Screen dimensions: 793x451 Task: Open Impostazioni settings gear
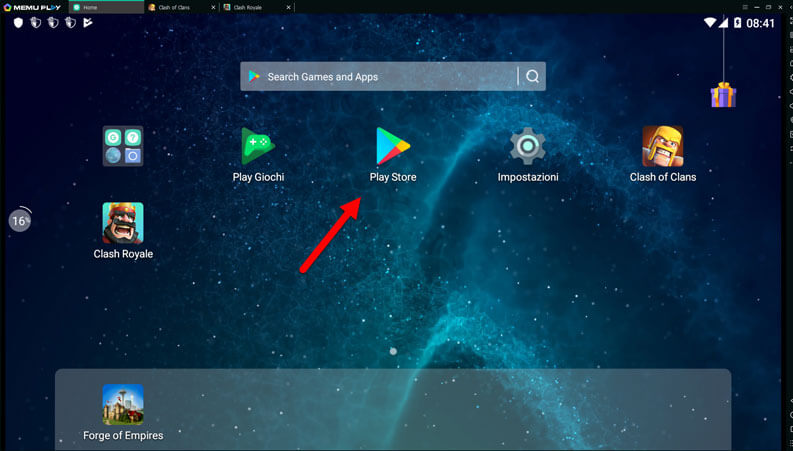click(527, 146)
